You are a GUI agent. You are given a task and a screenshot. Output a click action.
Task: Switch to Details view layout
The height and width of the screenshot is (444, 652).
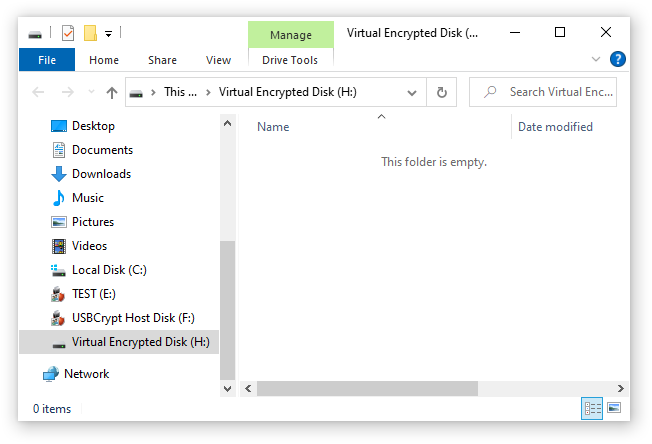coord(592,408)
